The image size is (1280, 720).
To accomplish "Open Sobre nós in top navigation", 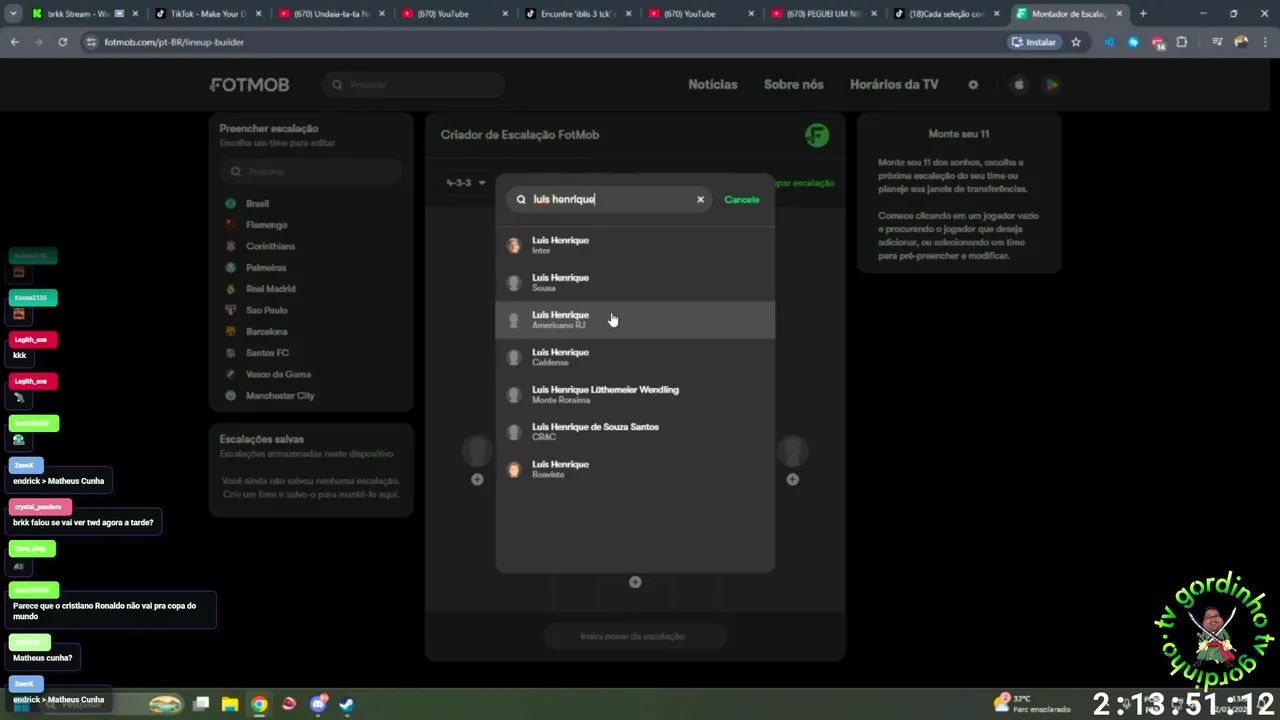I will point(794,85).
